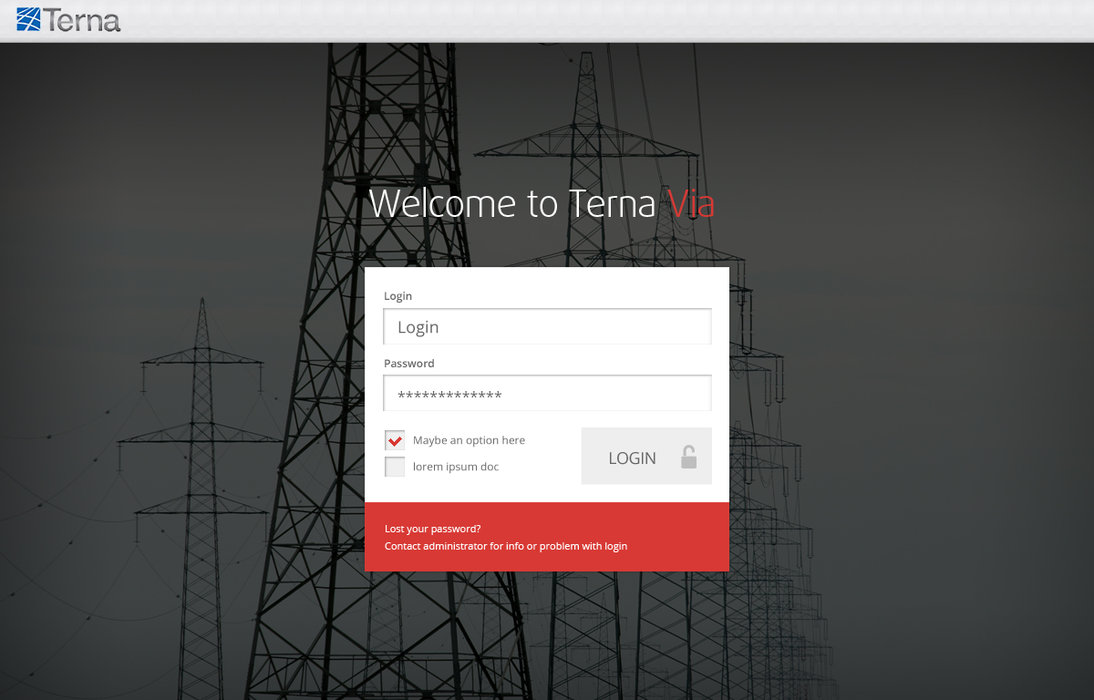Click the 'Login' field label
The width and height of the screenshot is (1094, 700).
click(x=398, y=296)
